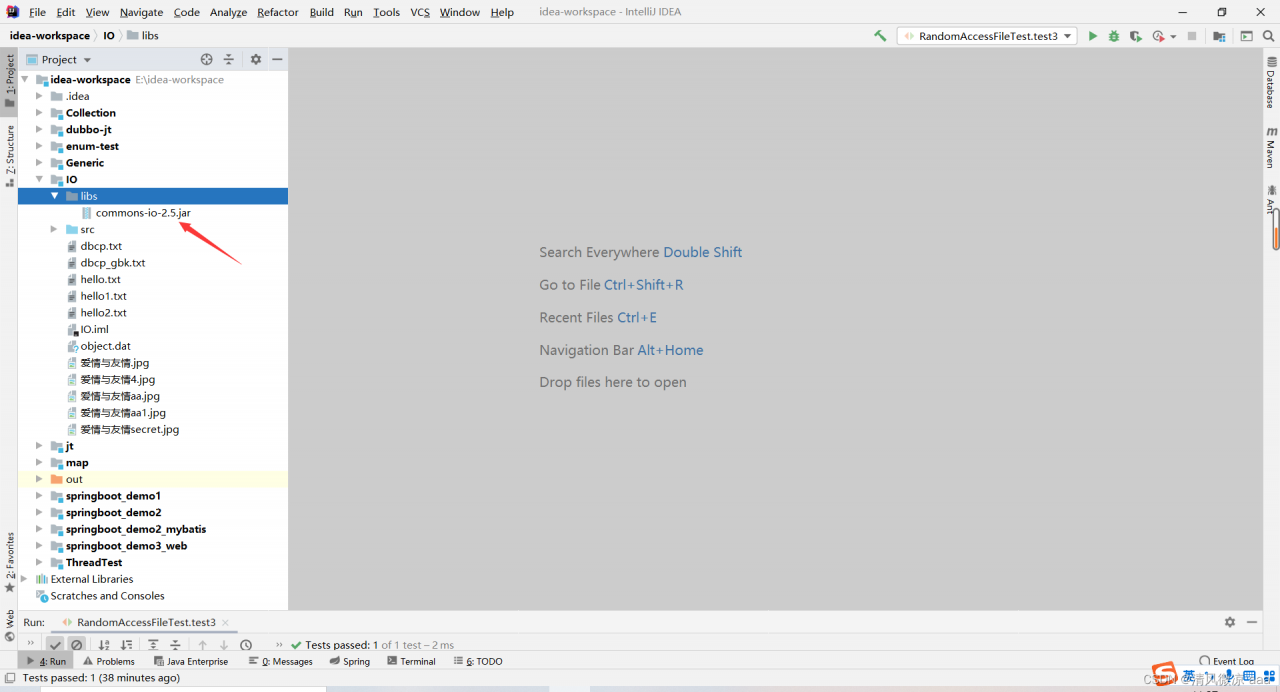The width and height of the screenshot is (1280, 692).
Task: Run with Coverage shield icon
Action: pyautogui.click(x=1136, y=36)
